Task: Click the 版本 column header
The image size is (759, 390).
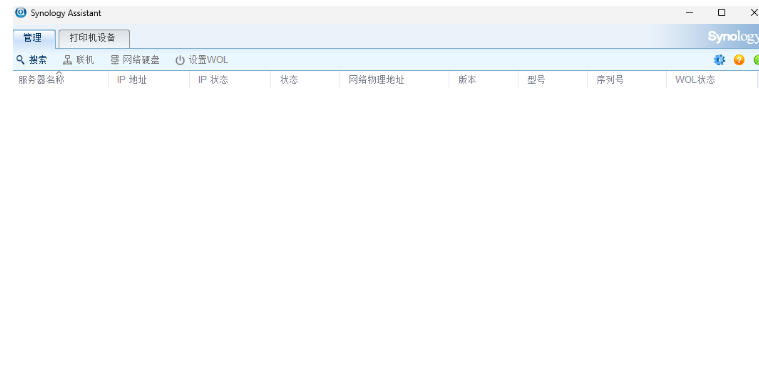Action: 484,80
